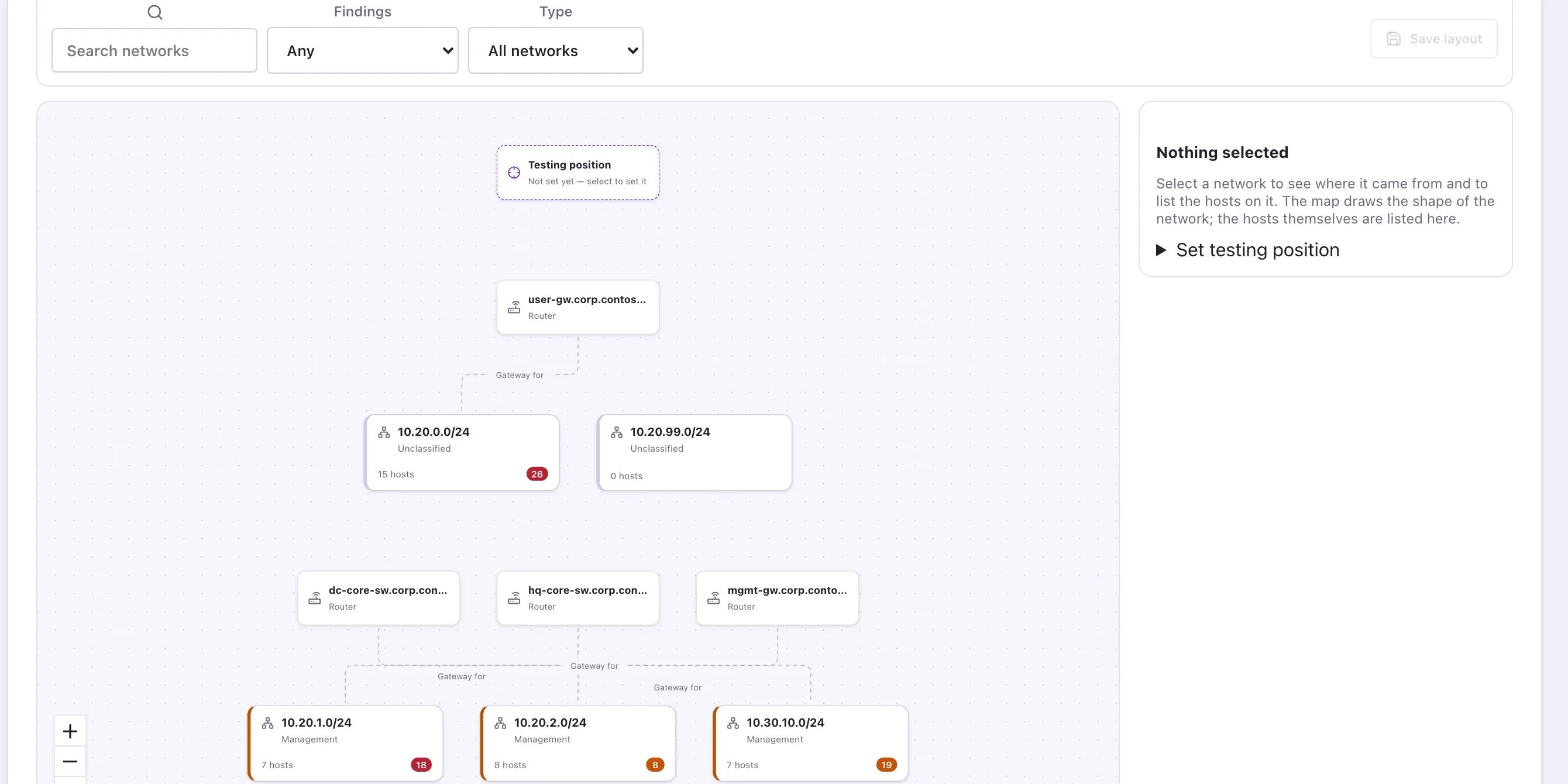Zoom in with the plus button
Image resolution: width=1568 pixels, height=784 pixels.
[70, 731]
